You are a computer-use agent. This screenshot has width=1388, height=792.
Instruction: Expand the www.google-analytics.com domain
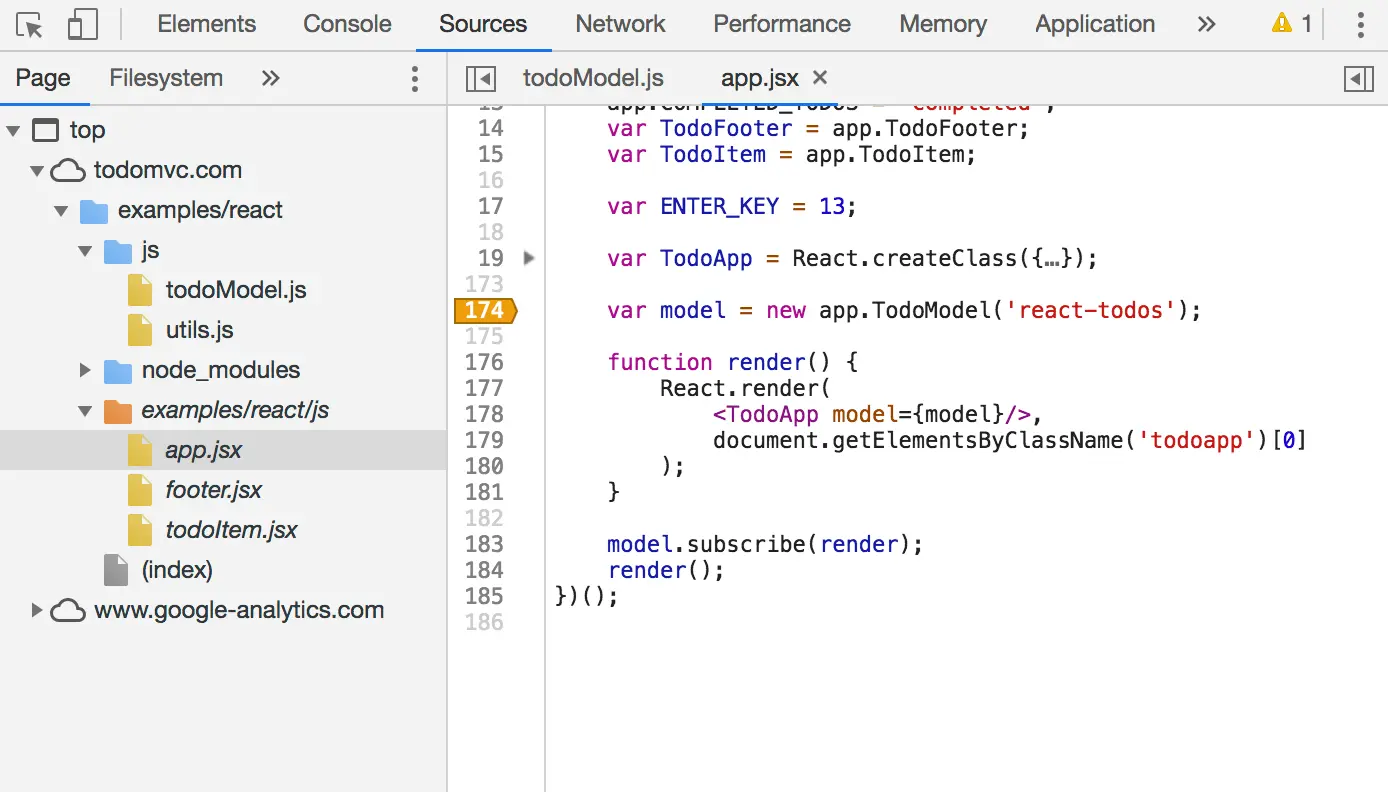pyautogui.click(x=37, y=610)
